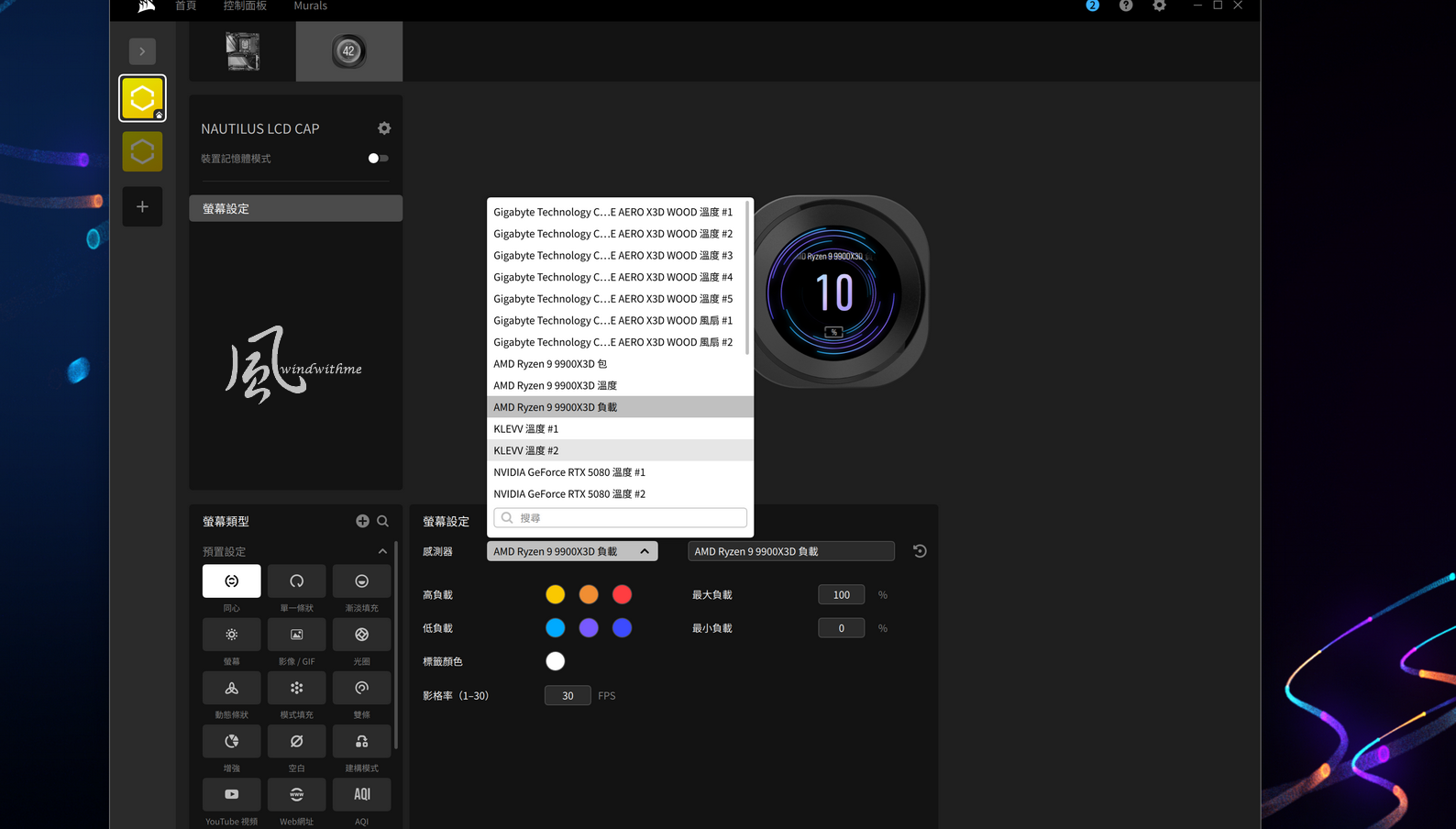The width and height of the screenshot is (1456, 829).
Task: Select the 單一條狀 single bar preset
Action: coord(297,581)
